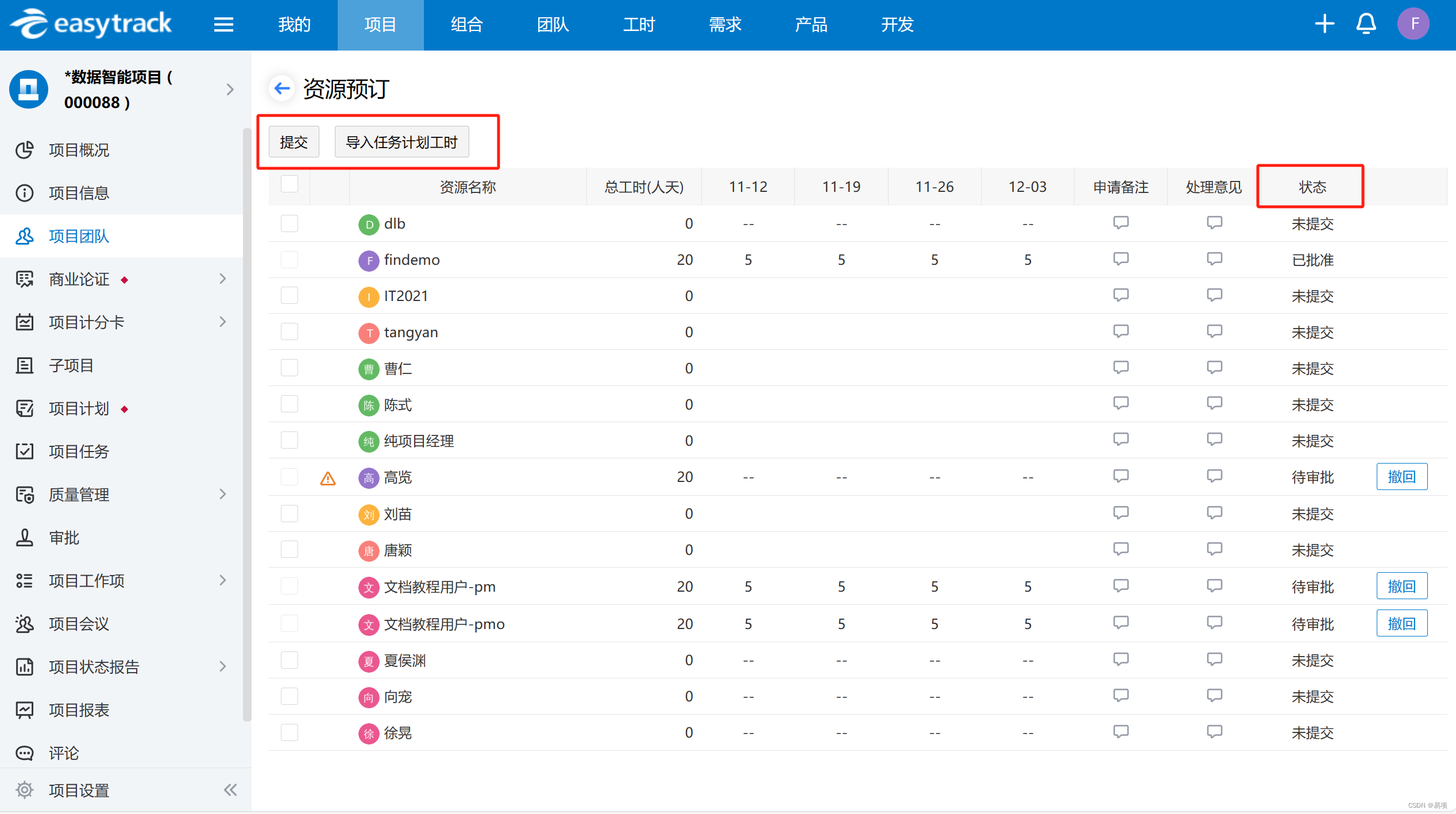The image size is (1456, 814).
Task: Click the warning triangle on 高览 row
Action: (328, 478)
